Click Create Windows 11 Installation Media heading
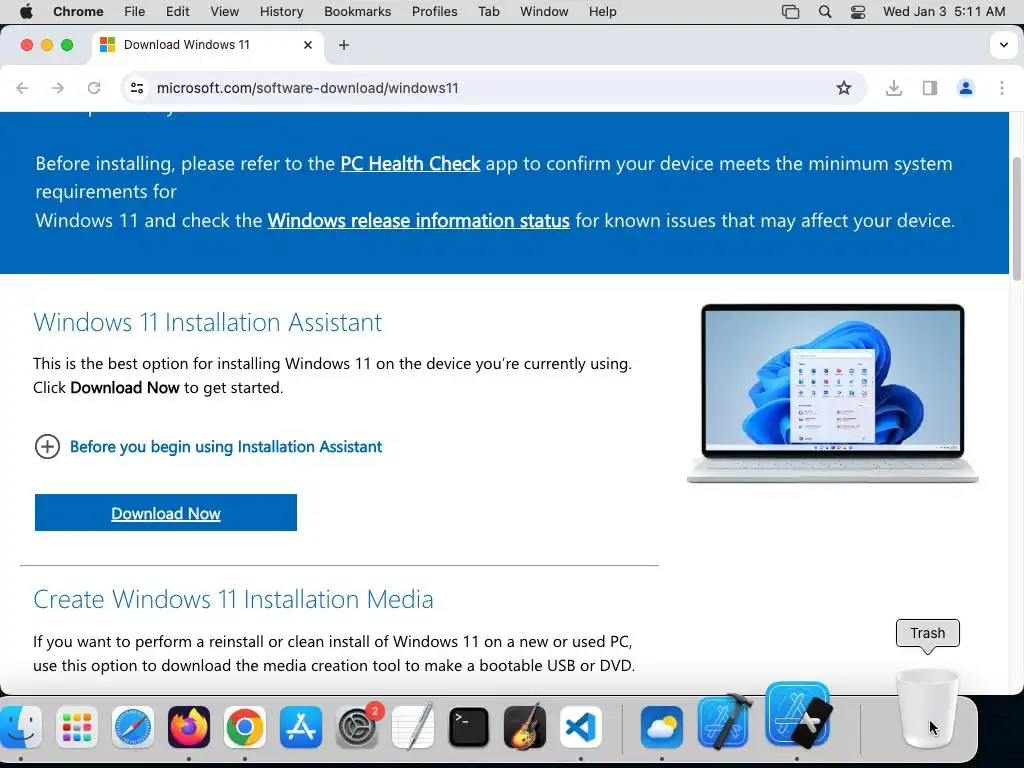1024x768 pixels. click(x=233, y=600)
